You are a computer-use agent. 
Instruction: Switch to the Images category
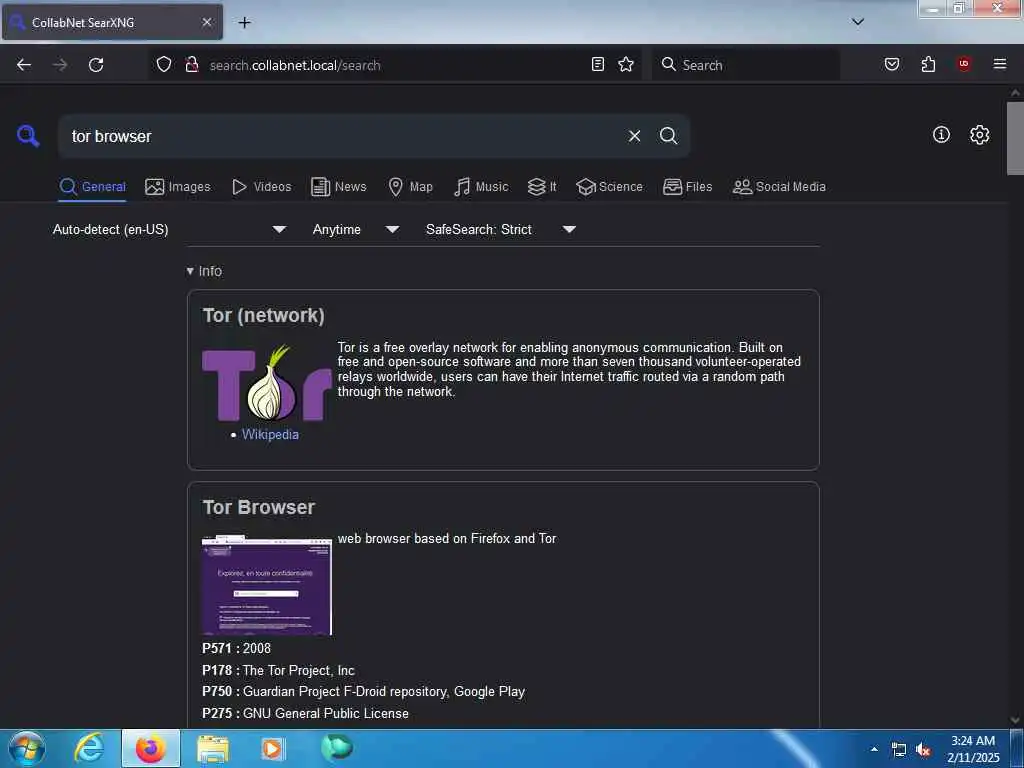point(178,187)
